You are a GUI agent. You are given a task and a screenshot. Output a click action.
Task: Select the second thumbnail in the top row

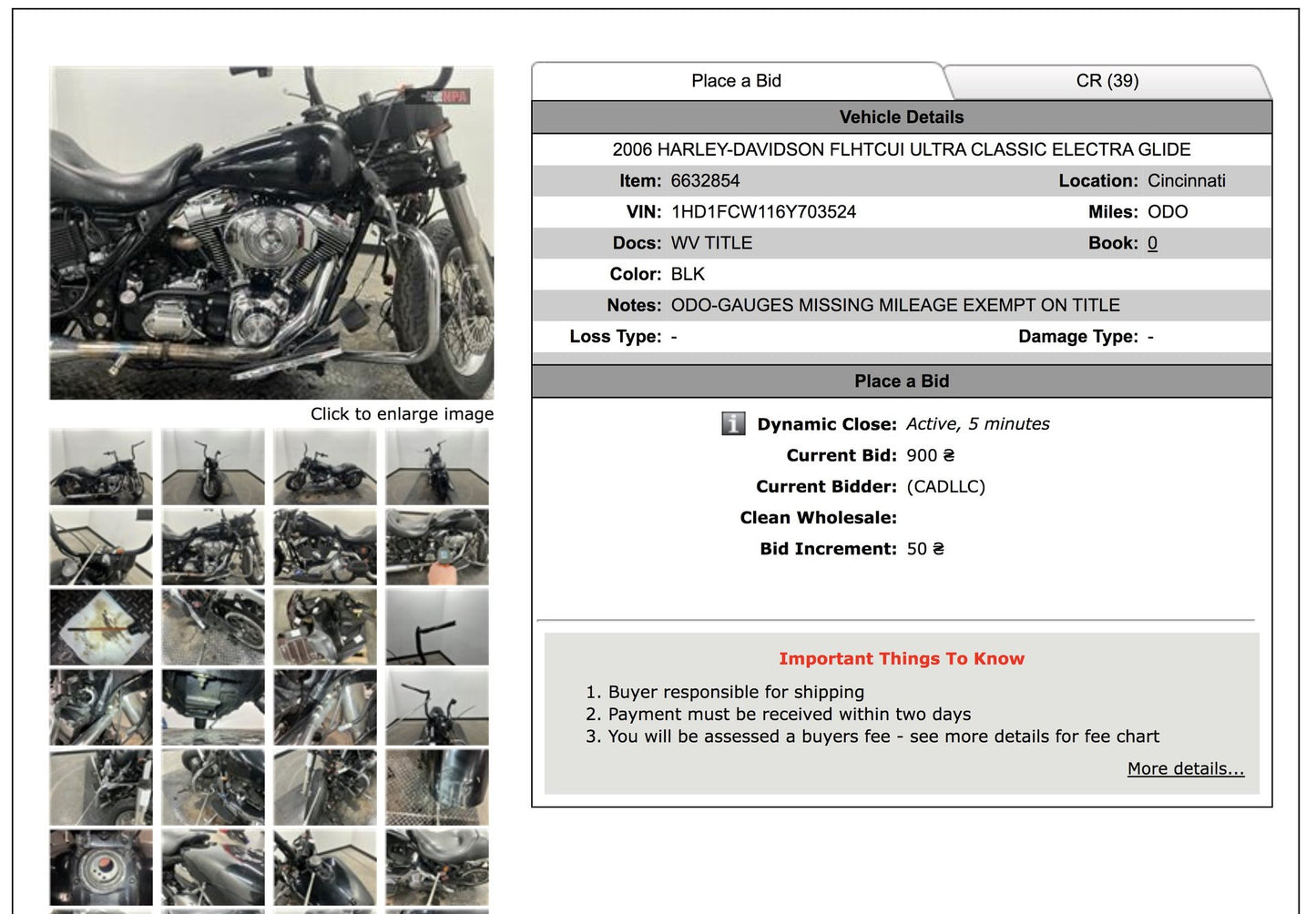213,467
